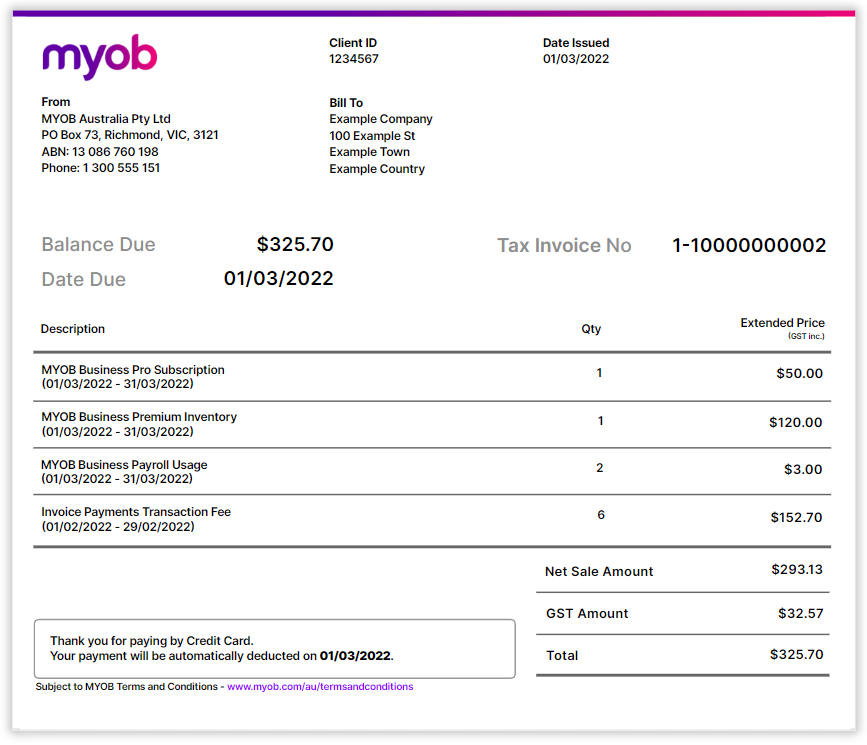
Task: Click the tax invoice number 1-10000000002
Action: (x=749, y=246)
